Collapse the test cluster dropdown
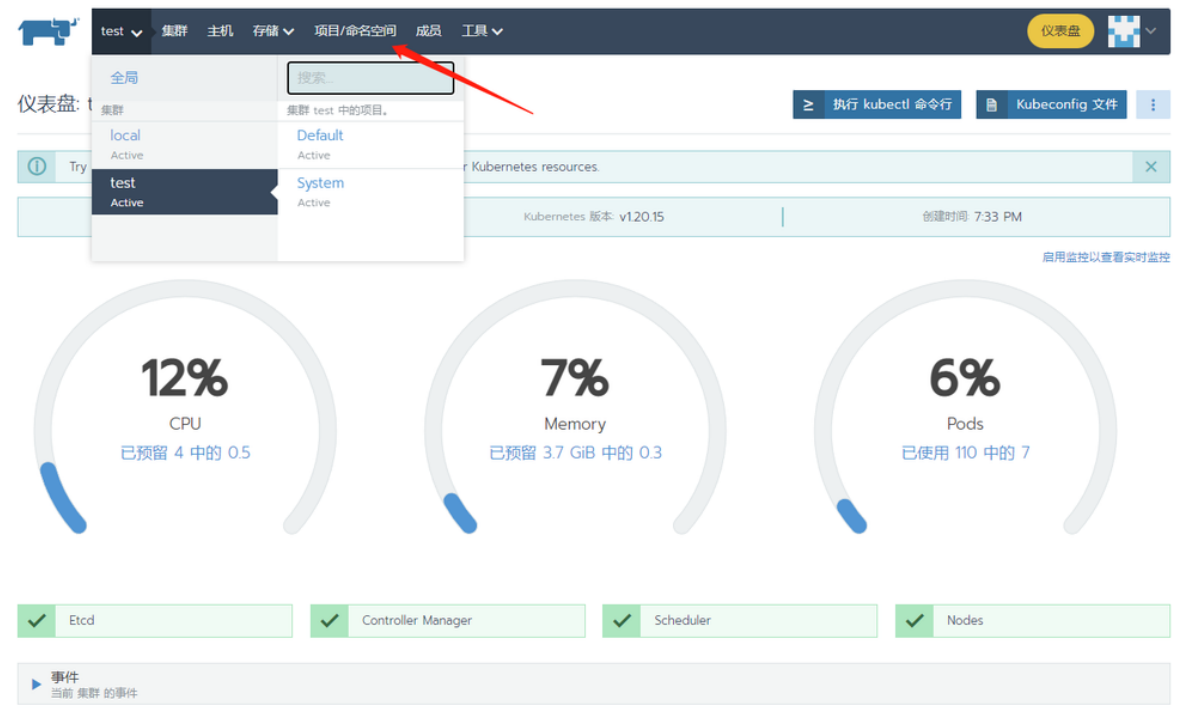1181x727 pixels. 121,31
